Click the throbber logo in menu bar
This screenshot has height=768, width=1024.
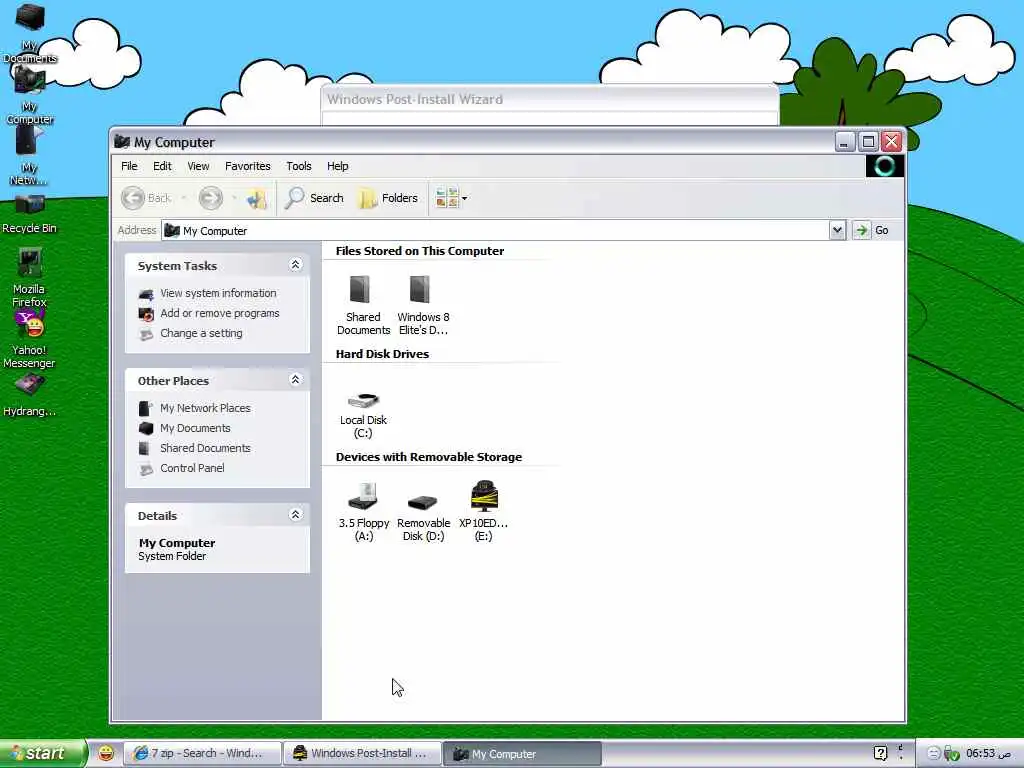[885, 166]
